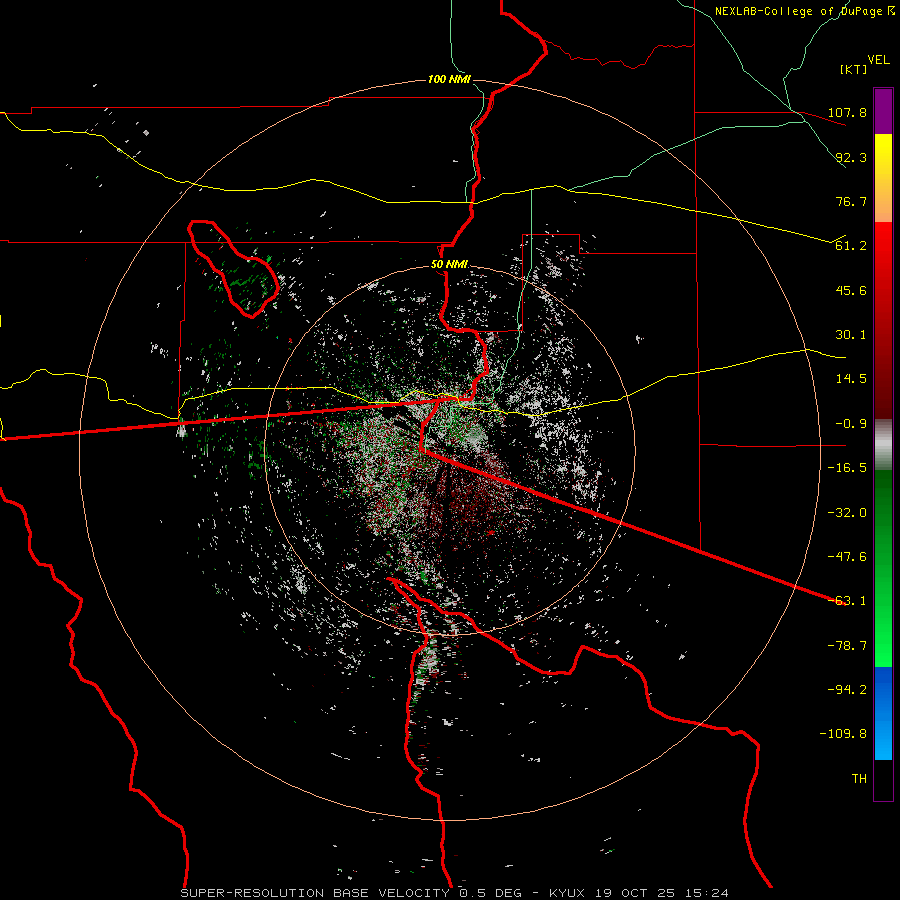Click the 76.7 velocity scale value
This screenshot has height=900, width=900.
[851, 201]
